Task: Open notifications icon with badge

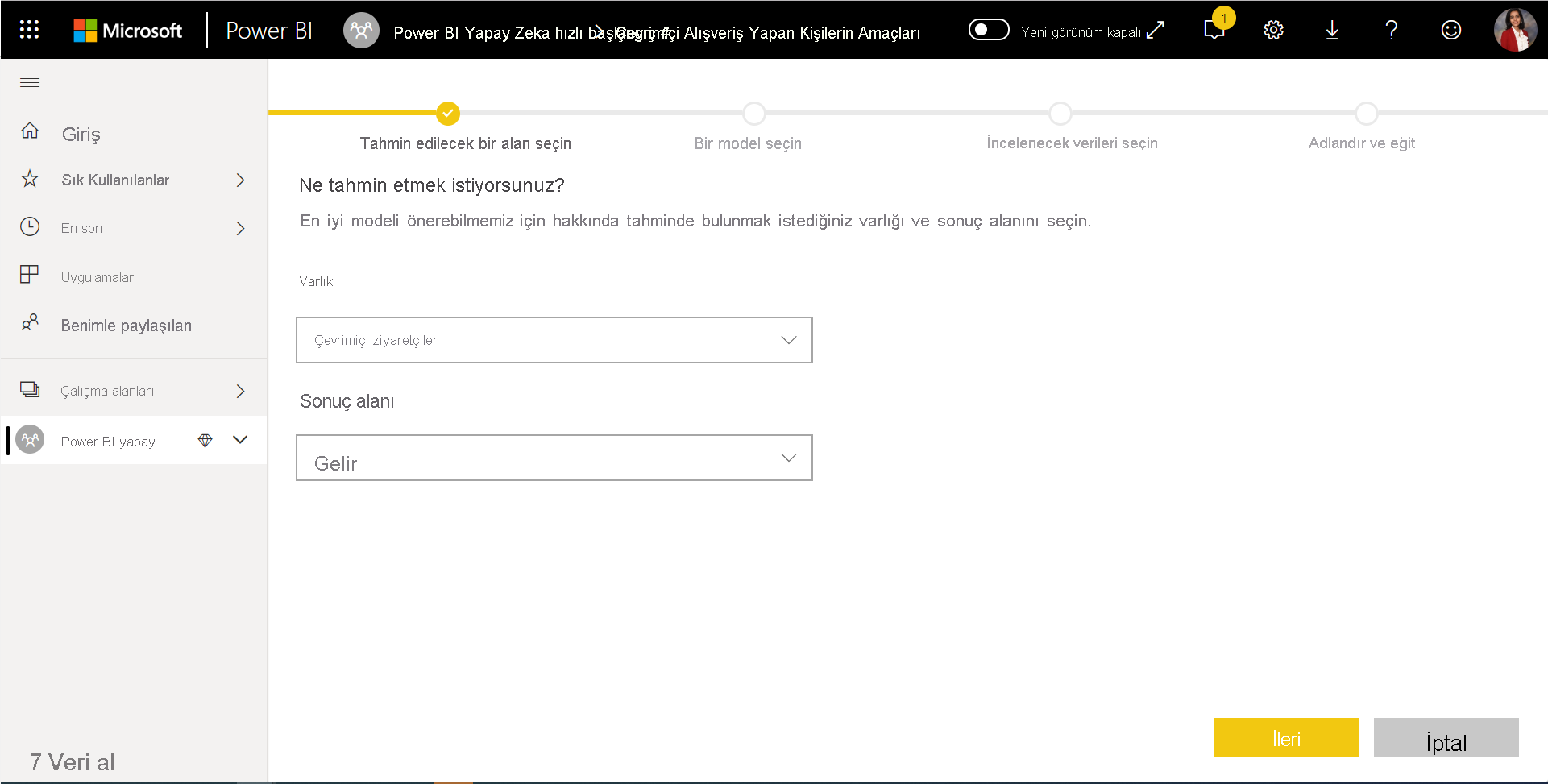Action: [1214, 29]
